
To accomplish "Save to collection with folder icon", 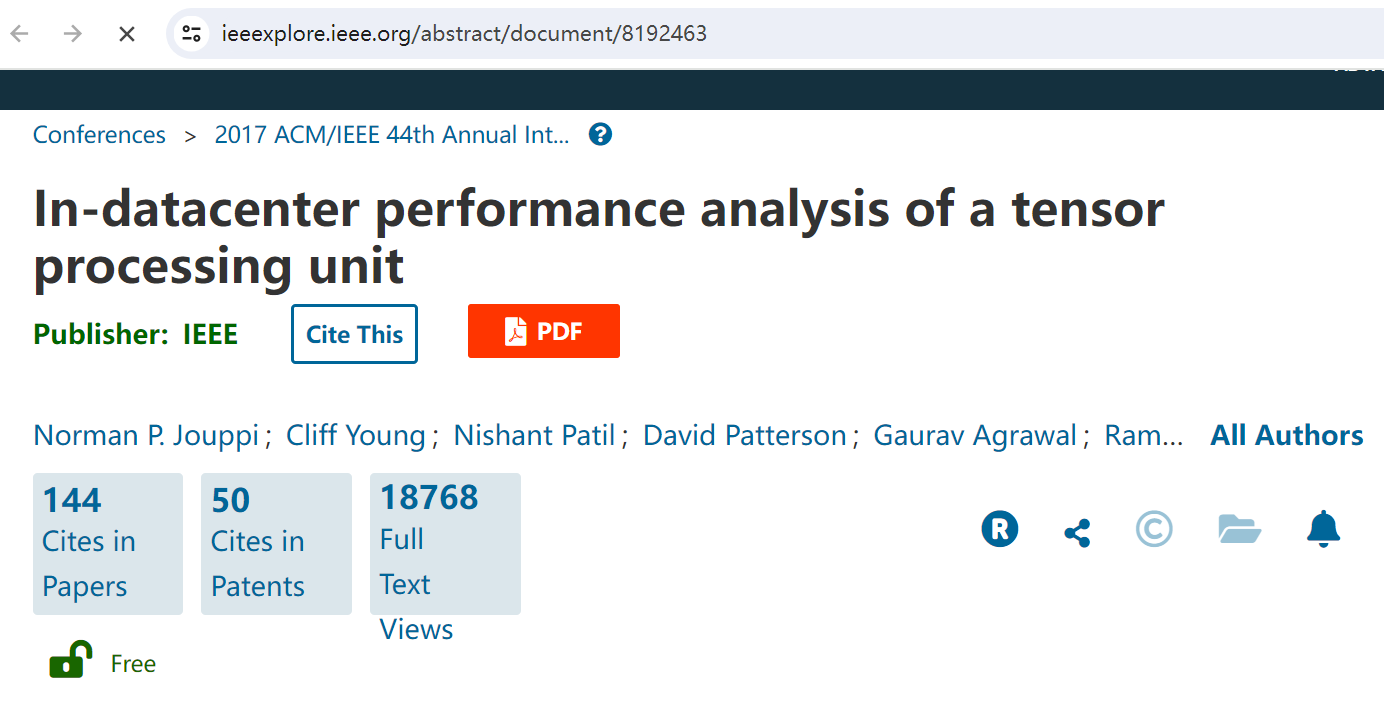I will coord(1240,528).
